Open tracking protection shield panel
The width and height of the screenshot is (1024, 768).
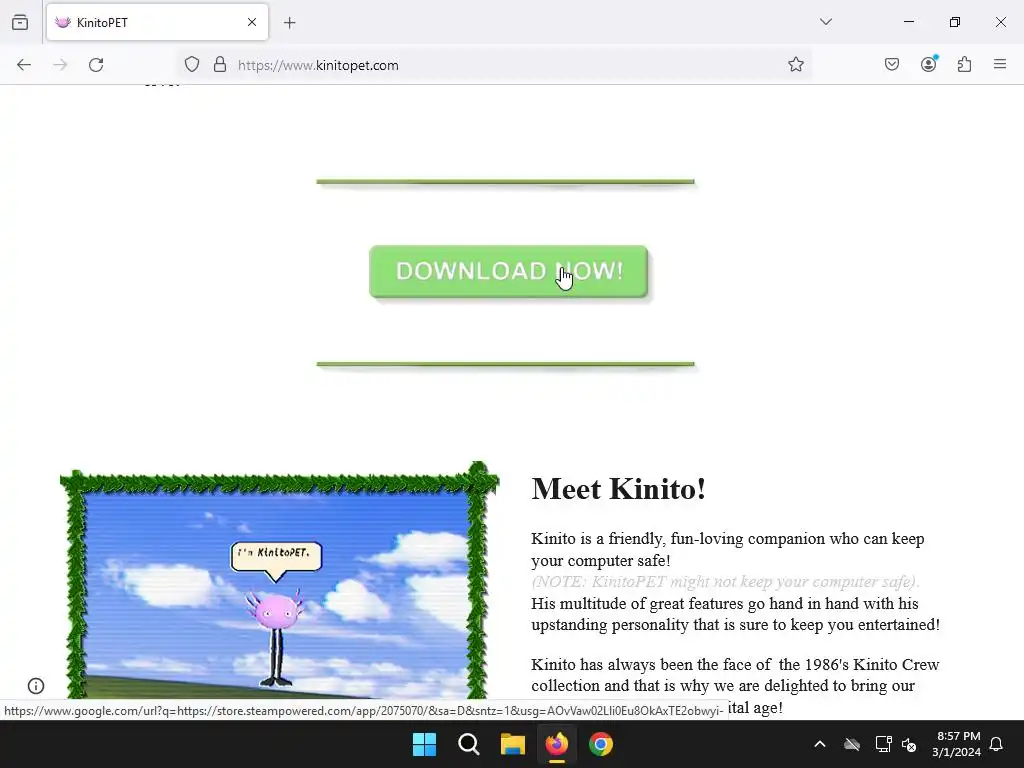pyautogui.click(x=191, y=65)
